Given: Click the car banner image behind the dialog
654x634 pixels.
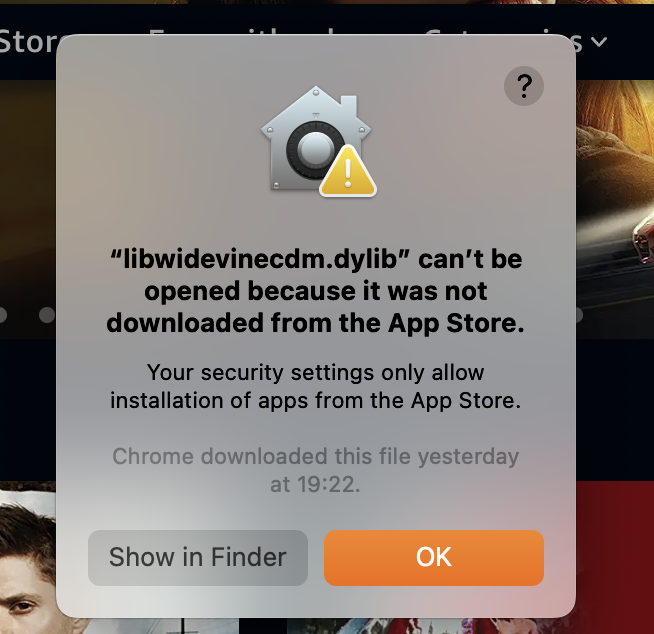Looking at the screenshot, I should pos(615,209).
